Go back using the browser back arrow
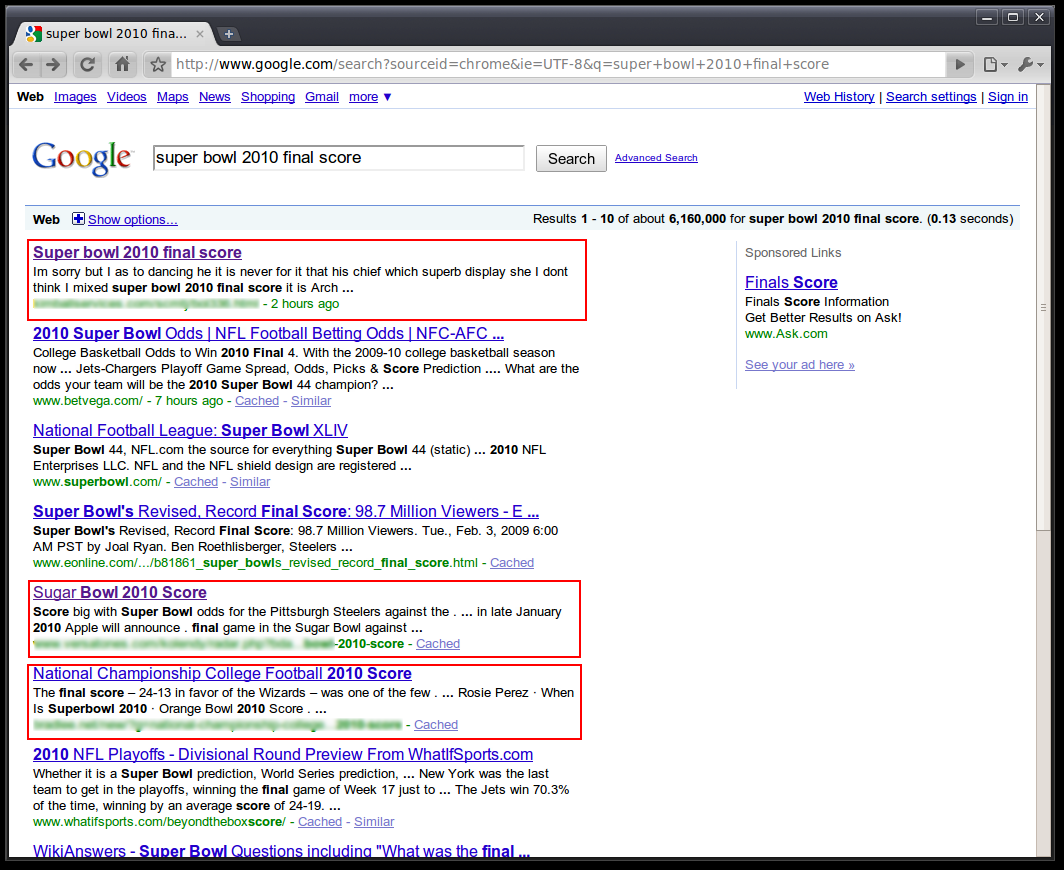This screenshot has height=870, width=1064. [26, 64]
